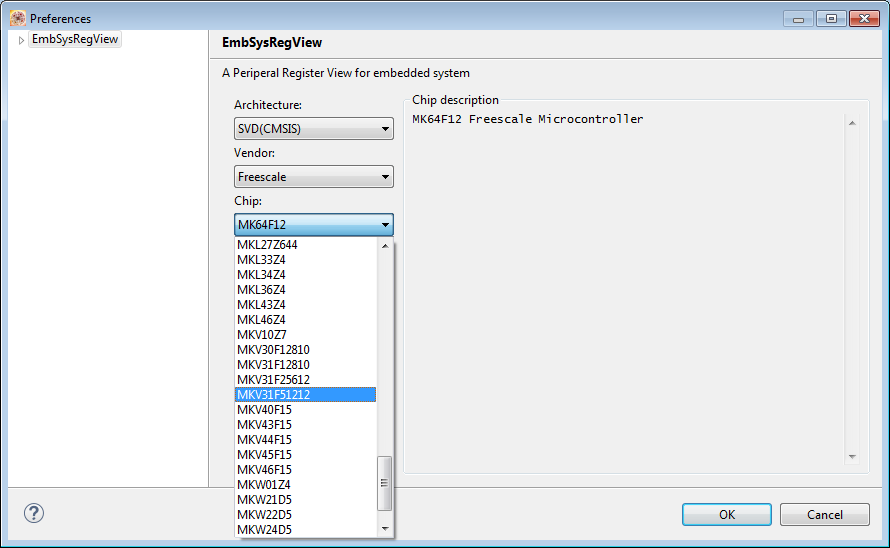Image resolution: width=890 pixels, height=548 pixels.
Task: Select the MKV45F15 chip entry
Action: (305, 455)
